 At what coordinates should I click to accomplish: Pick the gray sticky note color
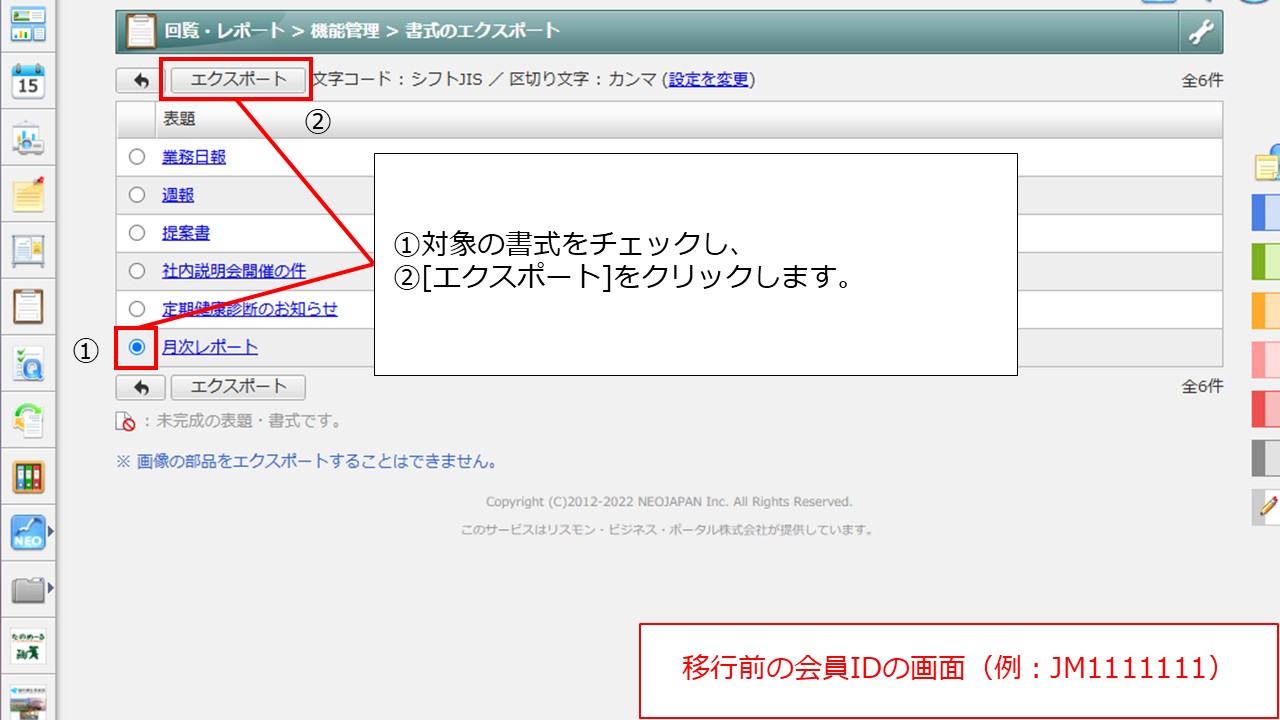point(1266,458)
